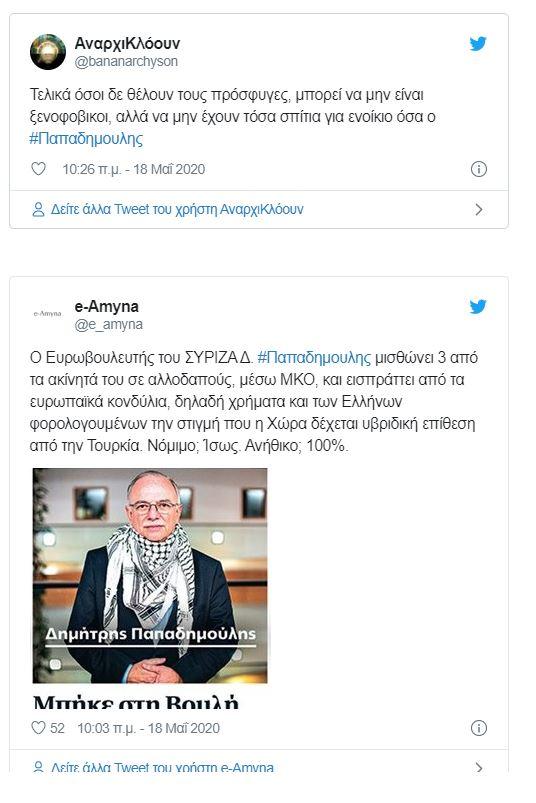536x803 pixels.
Task: Click the ΑναρχιΚλόουν profile avatar
Action: click(x=48, y=52)
